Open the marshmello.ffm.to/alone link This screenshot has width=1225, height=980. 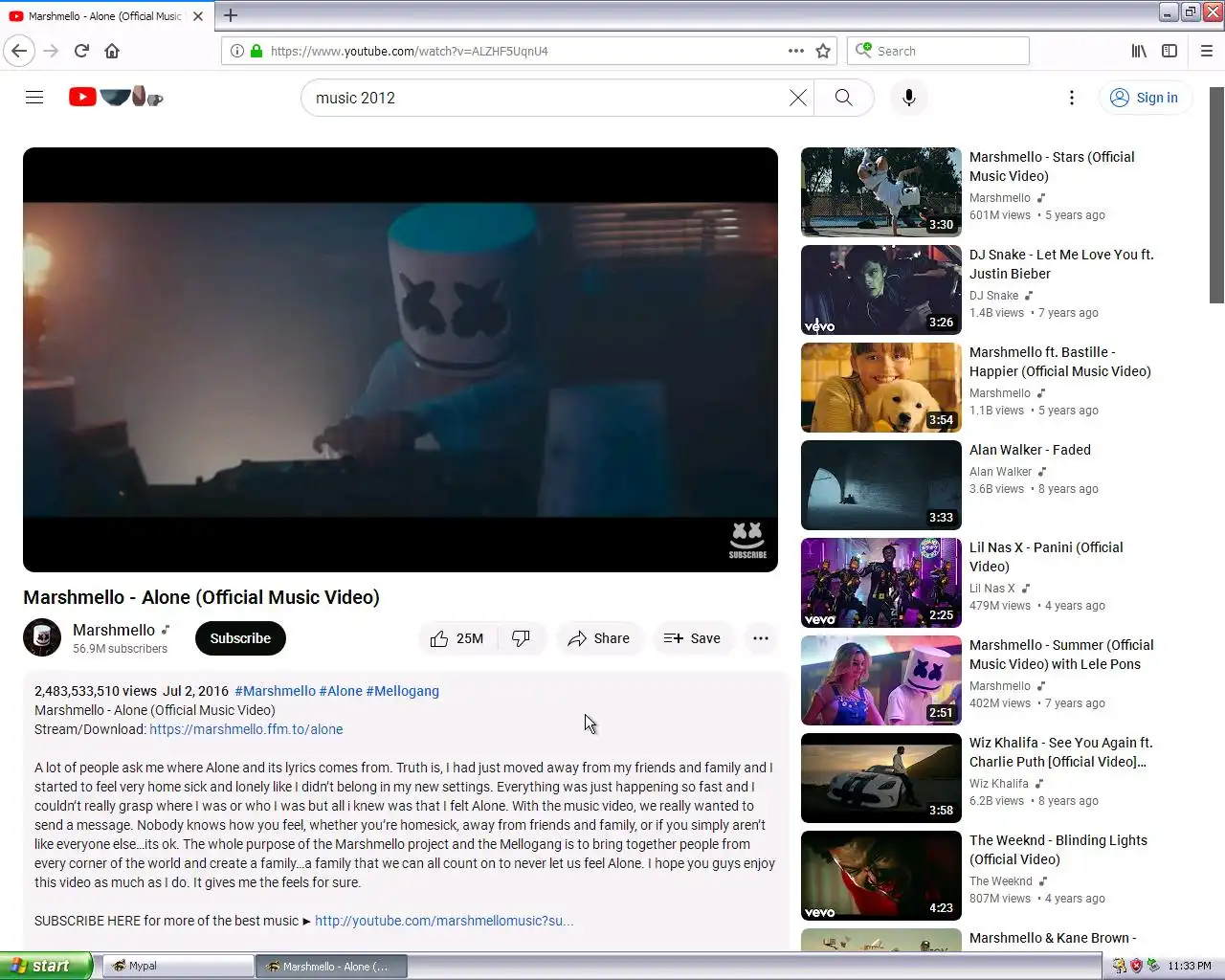[246, 729]
